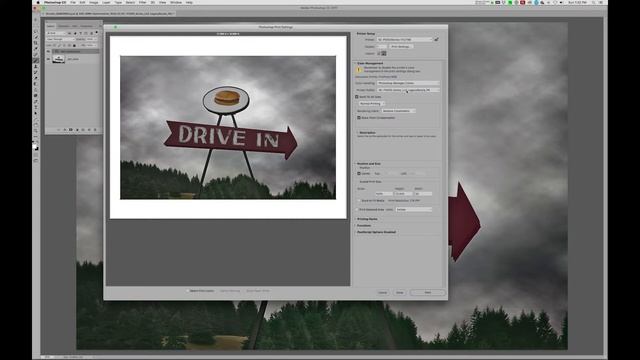The image size is (640, 360).
Task: Toggle Black Point Compensation checkbox
Action: (x=359, y=118)
